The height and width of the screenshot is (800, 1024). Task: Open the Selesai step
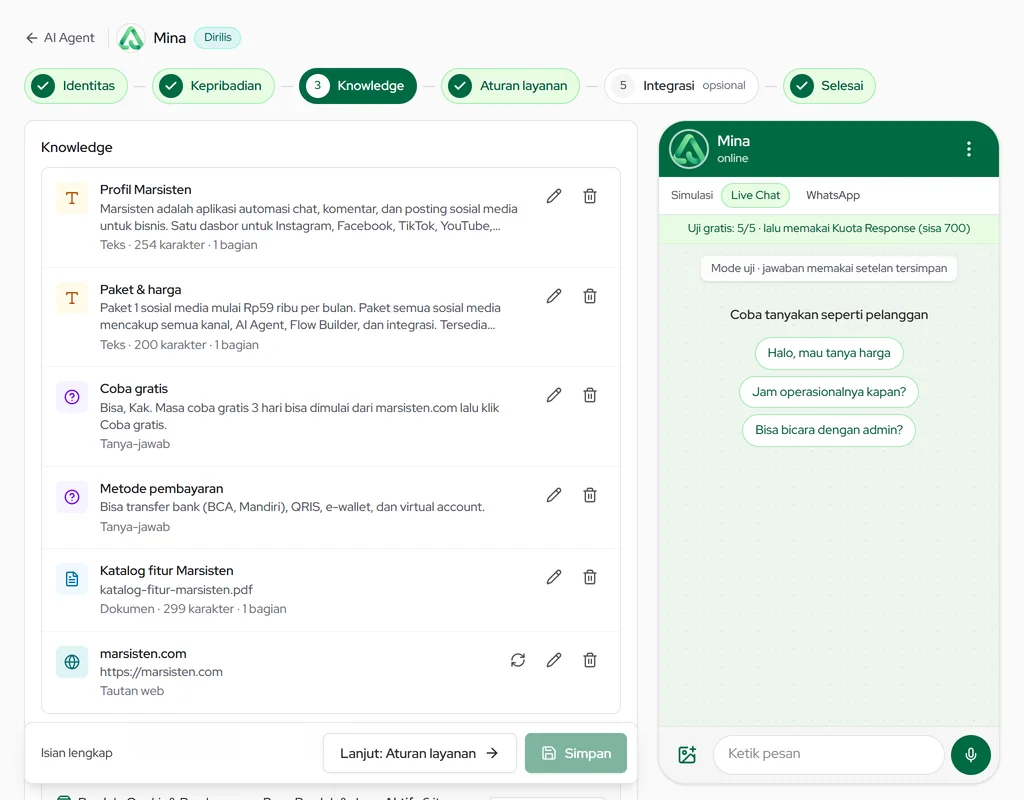(829, 86)
